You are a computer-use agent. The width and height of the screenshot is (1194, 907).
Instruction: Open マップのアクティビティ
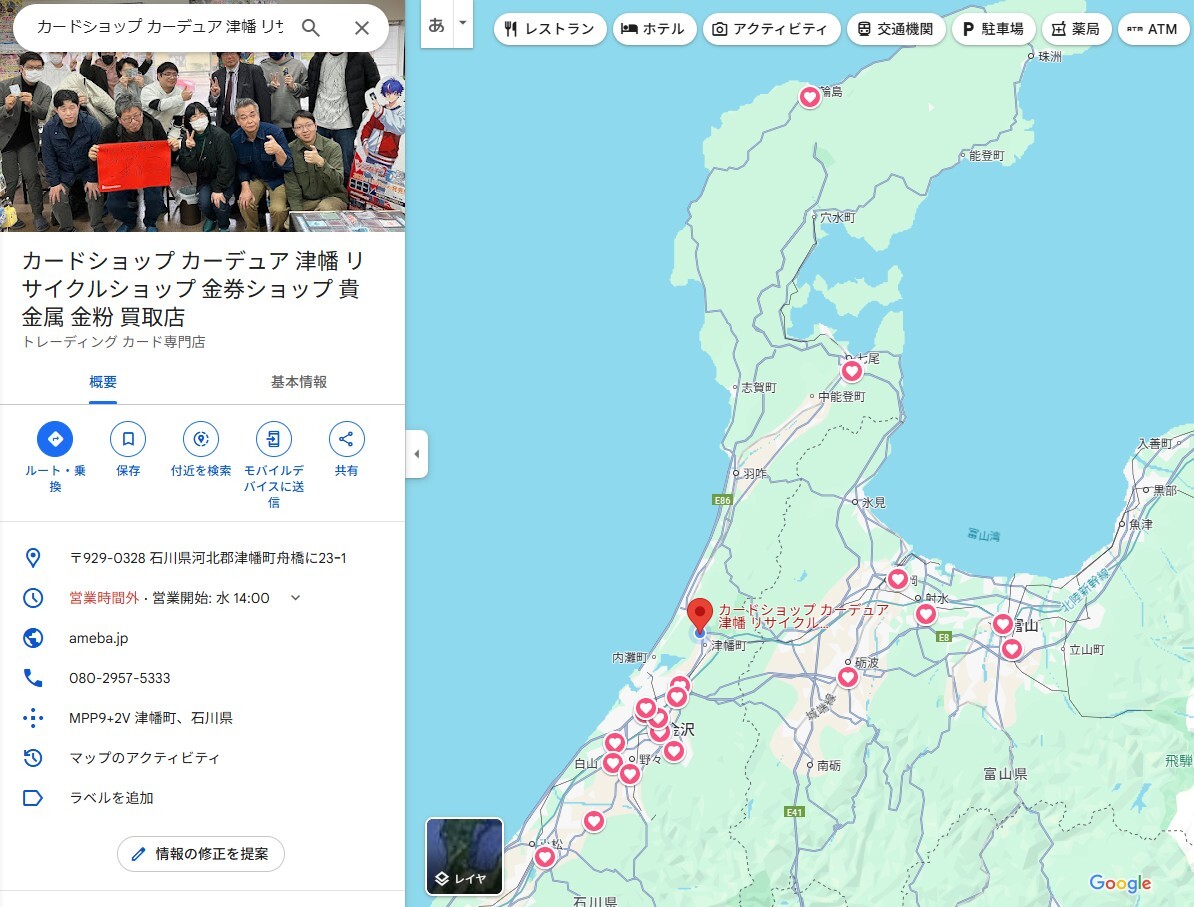(144, 758)
